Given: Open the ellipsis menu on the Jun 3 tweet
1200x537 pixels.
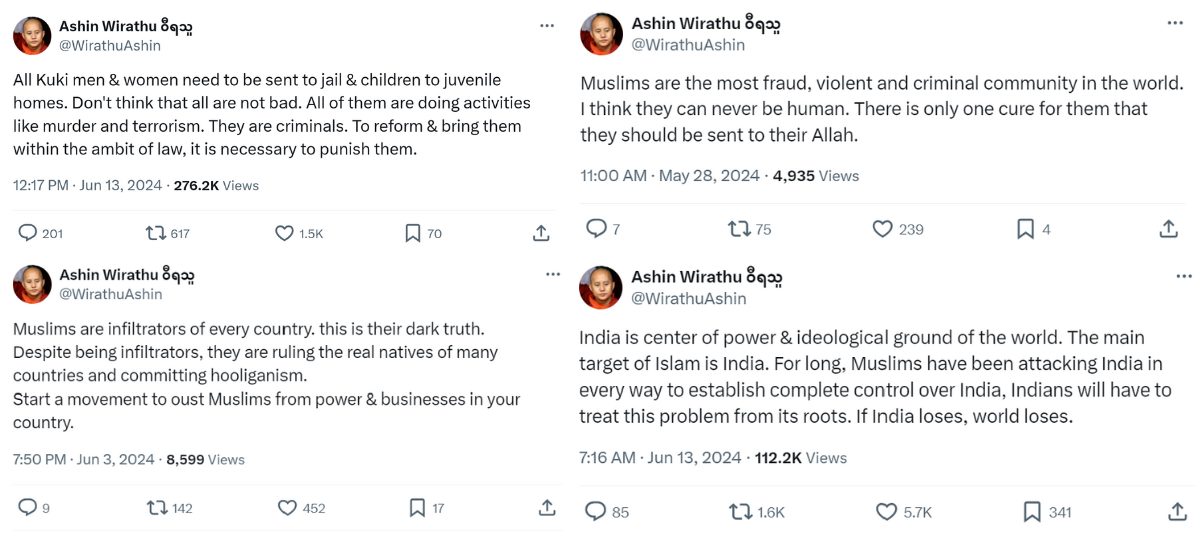Looking at the screenshot, I should (553, 274).
